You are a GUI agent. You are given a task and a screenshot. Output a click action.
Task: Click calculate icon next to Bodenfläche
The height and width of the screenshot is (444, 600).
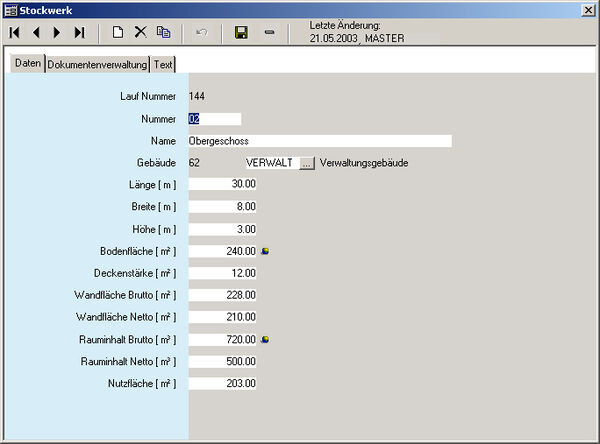[265, 251]
